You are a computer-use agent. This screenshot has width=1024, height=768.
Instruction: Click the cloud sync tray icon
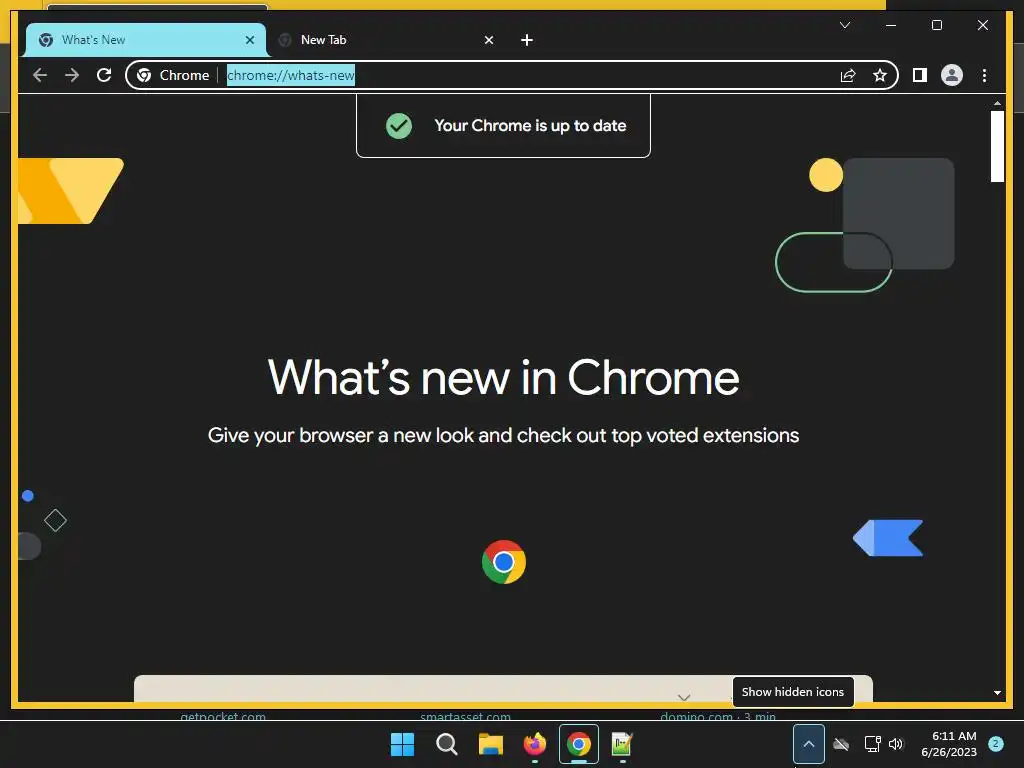[x=841, y=744]
